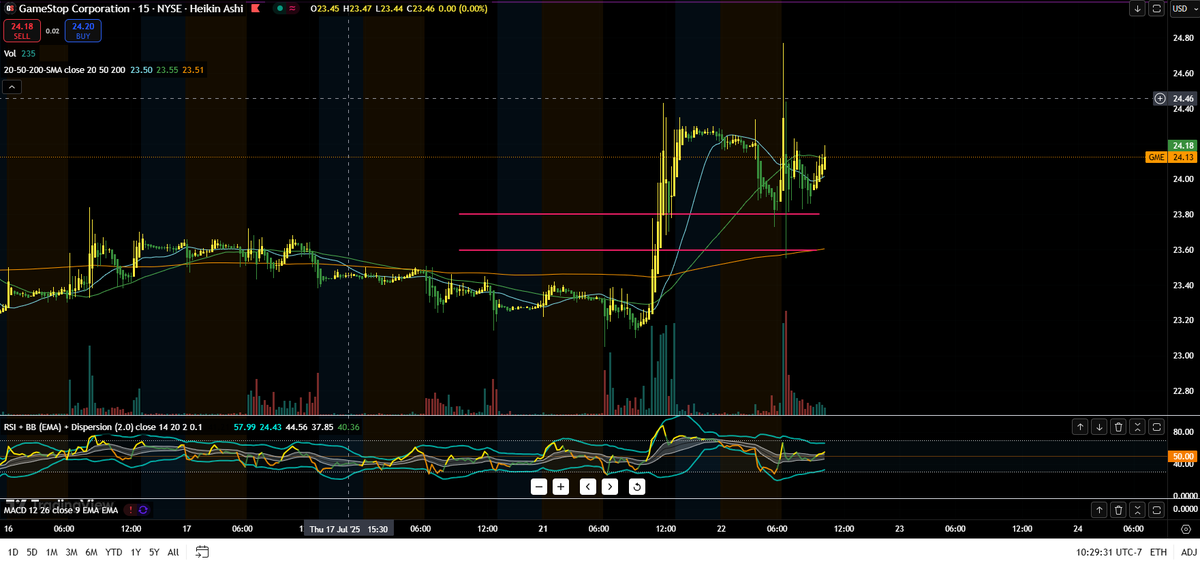The width and height of the screenshot is (1200, 563).
Task: Delete the MACD pane with trash icon
Action: [1119, 509]
